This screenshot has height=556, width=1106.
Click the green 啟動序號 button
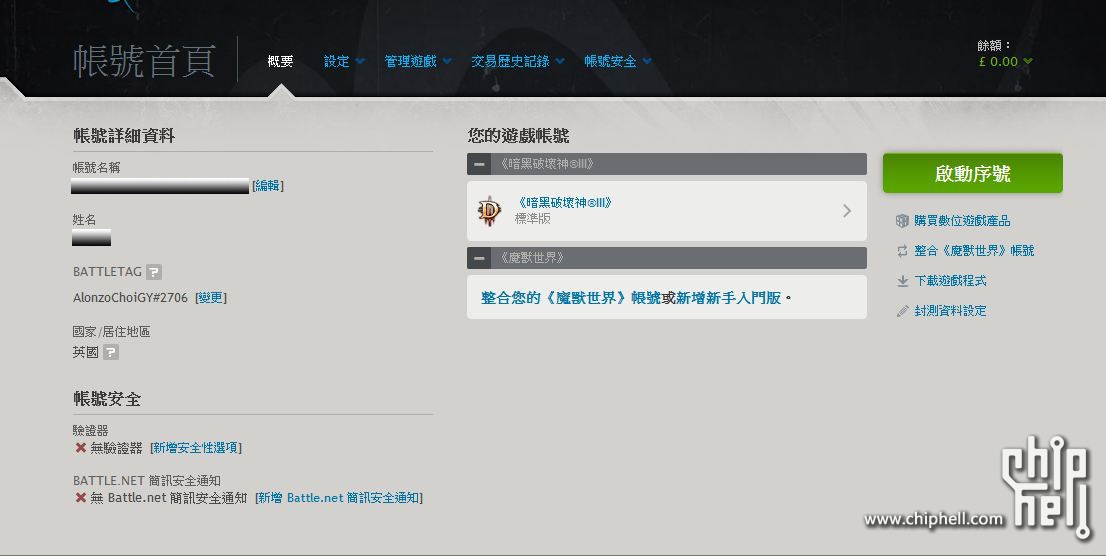(973, 173)
